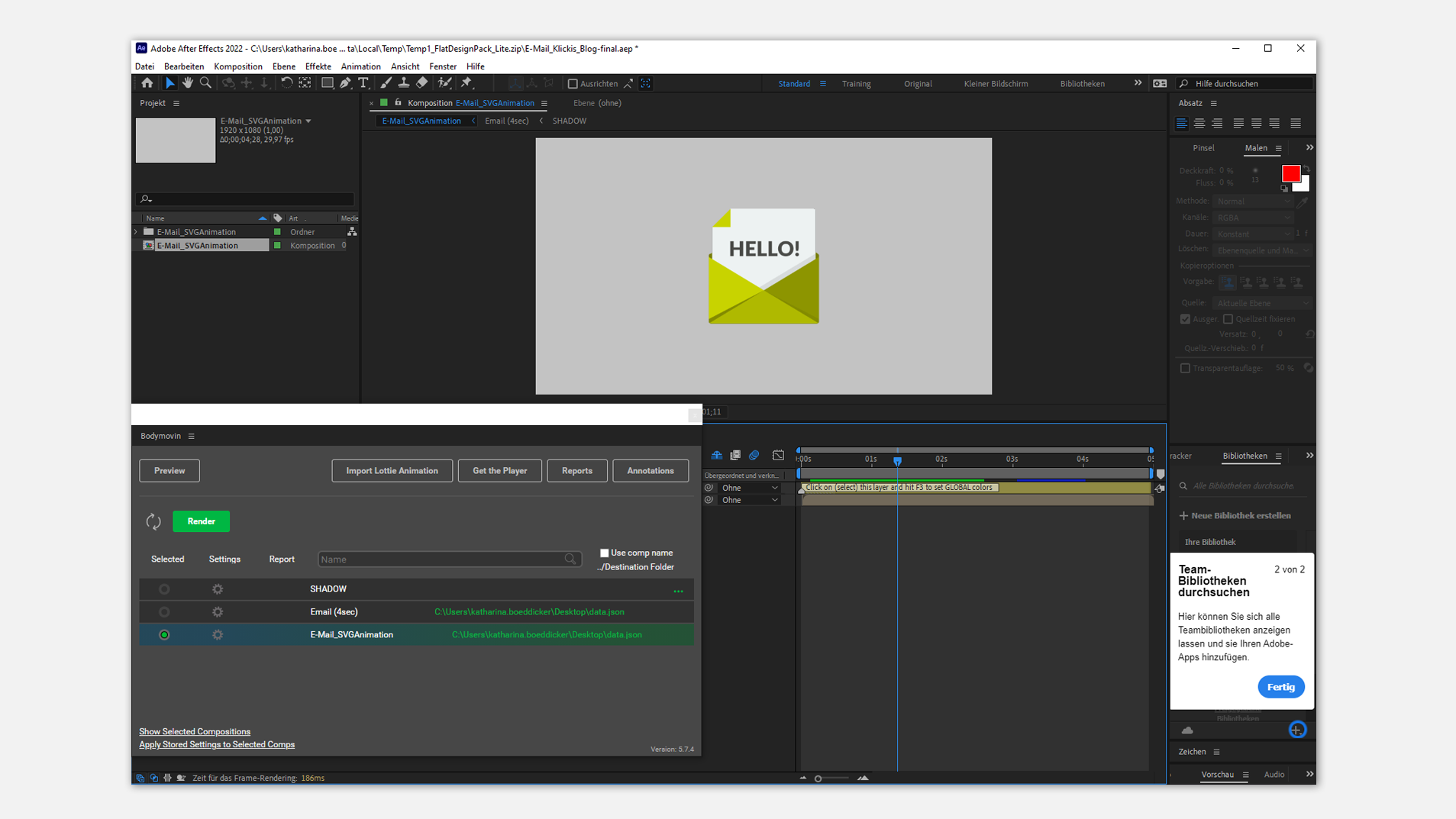This screenshot has width=1456, height=819.
Task: Open settings gear for E-Mail_SVGAnimation row
Action: click(x=218, y=635)
